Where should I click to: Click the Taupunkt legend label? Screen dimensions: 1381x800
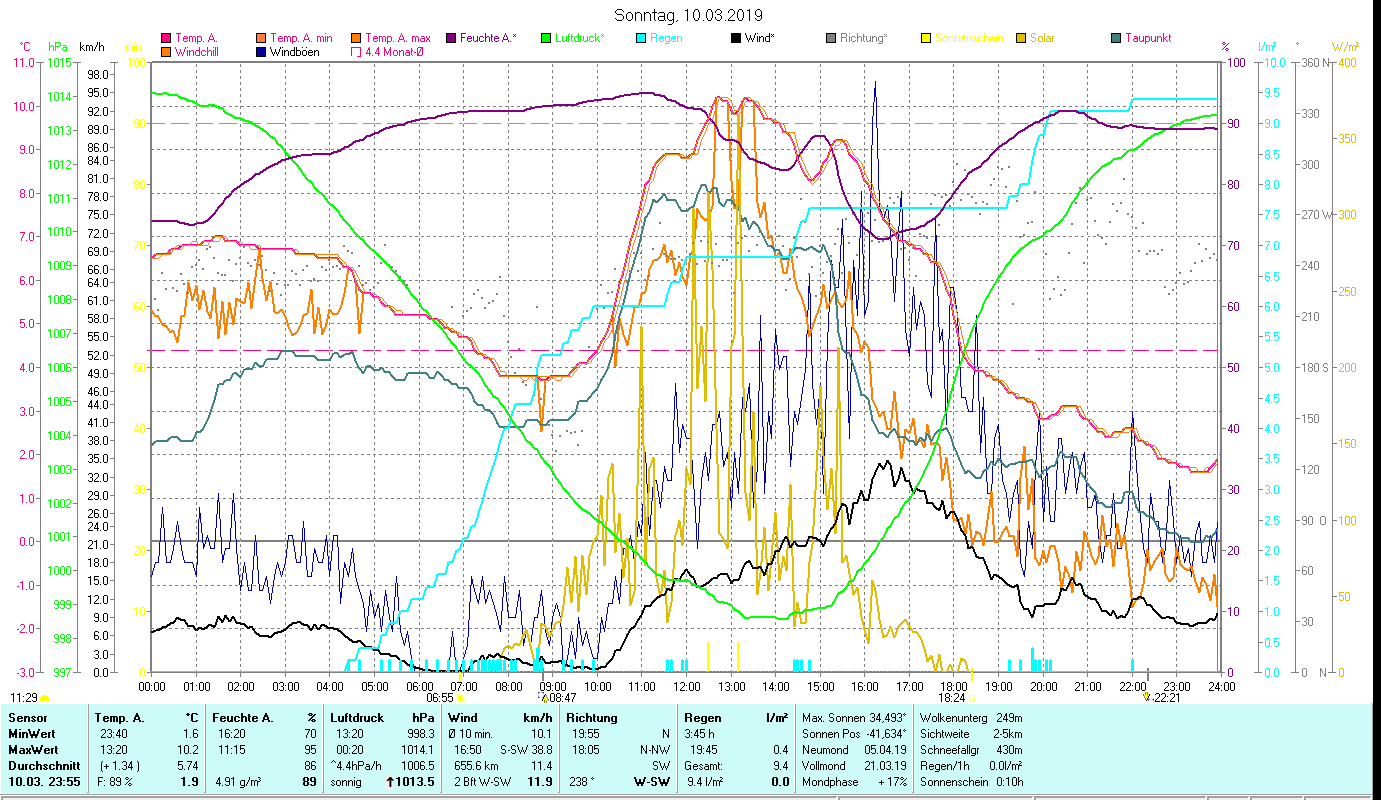(1148, 38)
